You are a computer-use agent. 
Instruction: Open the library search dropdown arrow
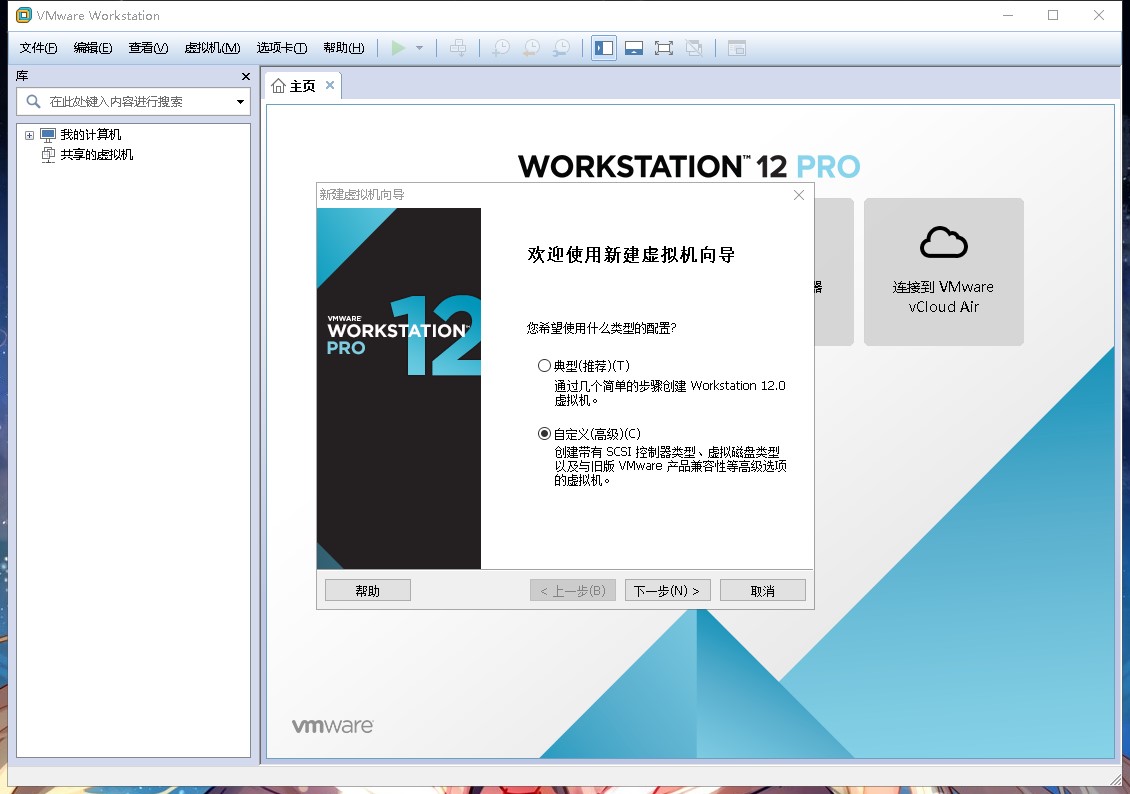240,102
